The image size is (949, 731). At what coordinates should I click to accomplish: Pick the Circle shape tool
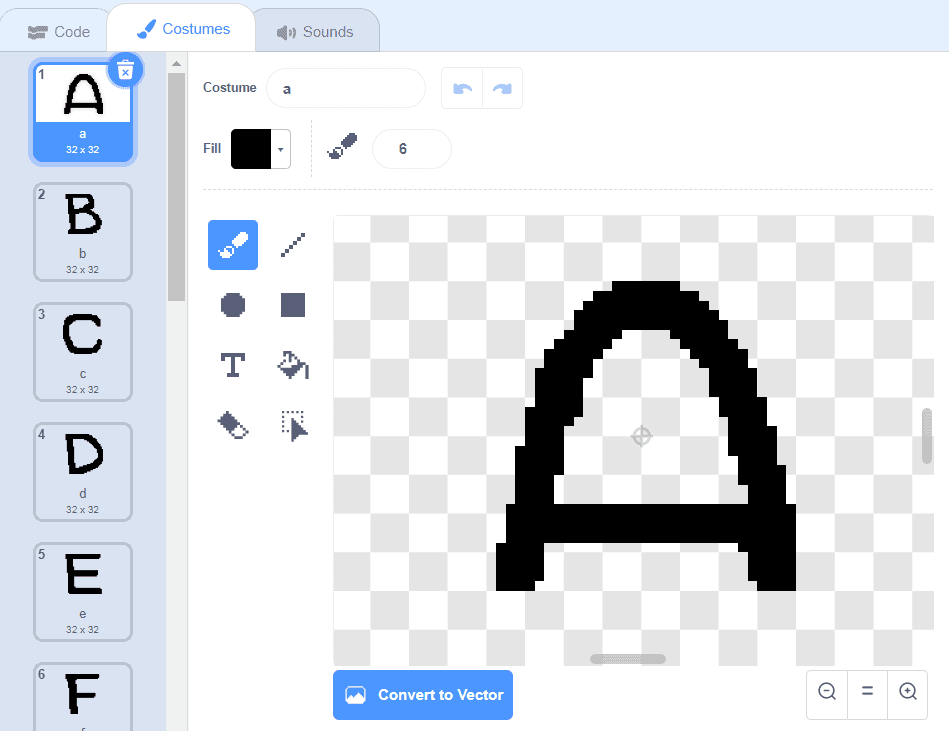[232, 305]
